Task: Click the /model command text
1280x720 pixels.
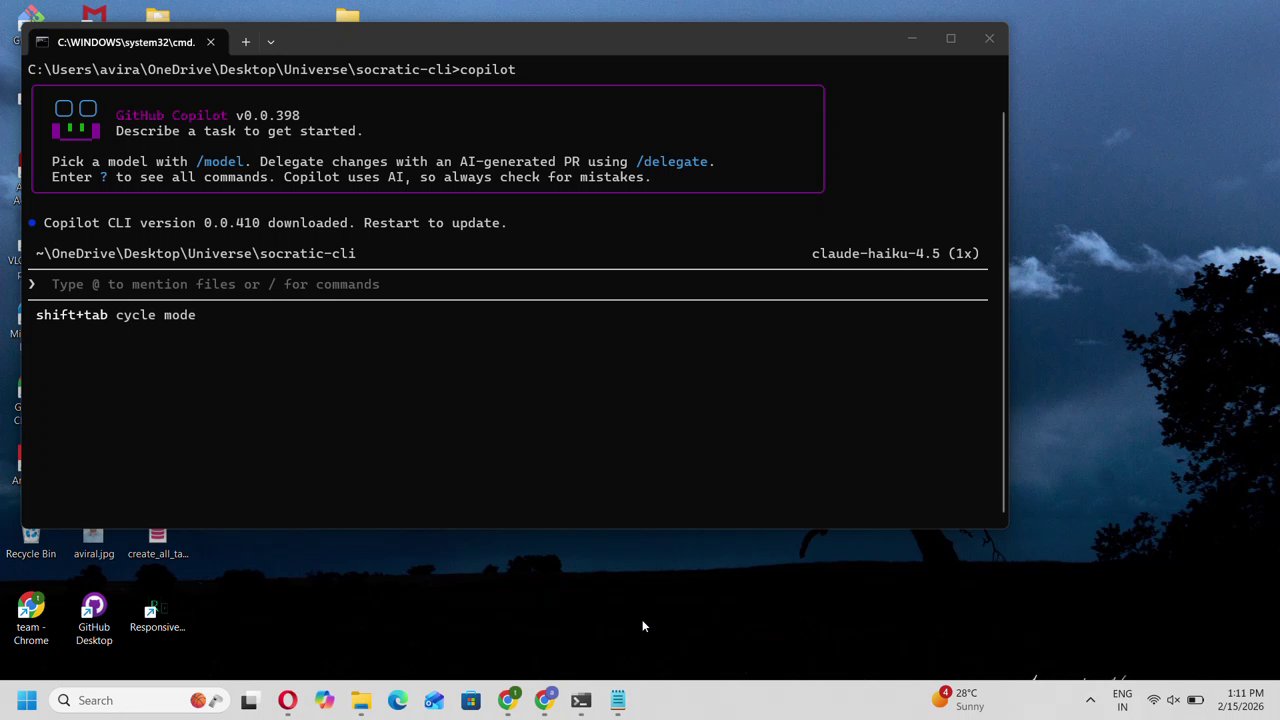Action: [x=219, y=161]
